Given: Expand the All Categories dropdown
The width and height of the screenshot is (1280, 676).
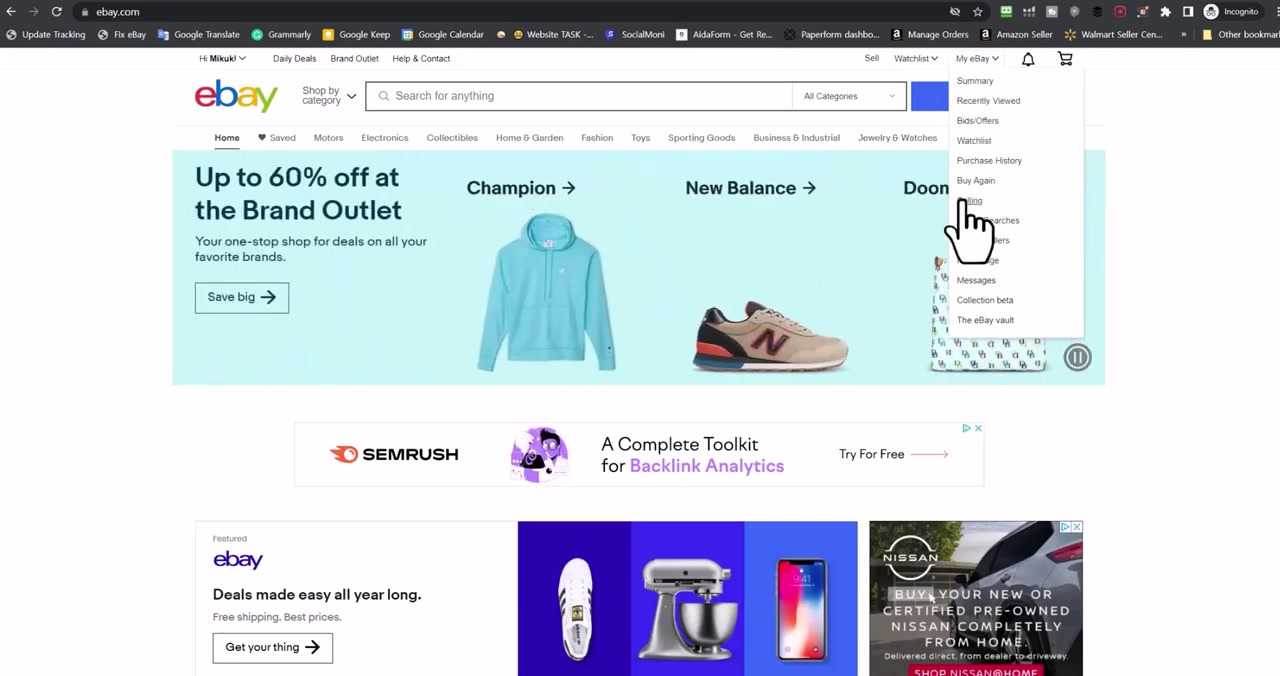Looking at the screenshot, I should [x=850, y=96].
